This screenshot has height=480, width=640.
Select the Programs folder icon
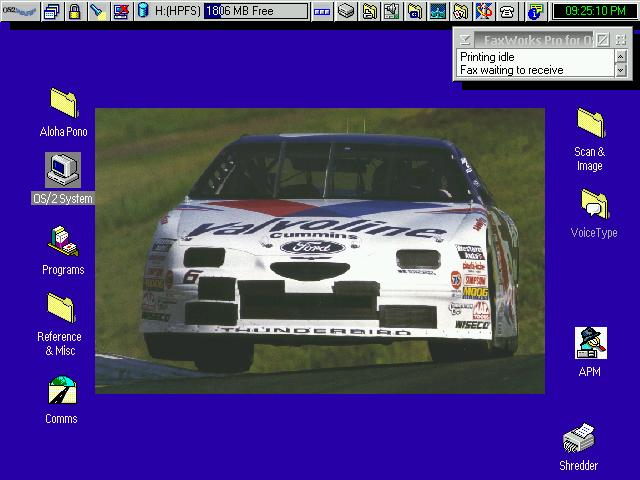pos(63,242)
